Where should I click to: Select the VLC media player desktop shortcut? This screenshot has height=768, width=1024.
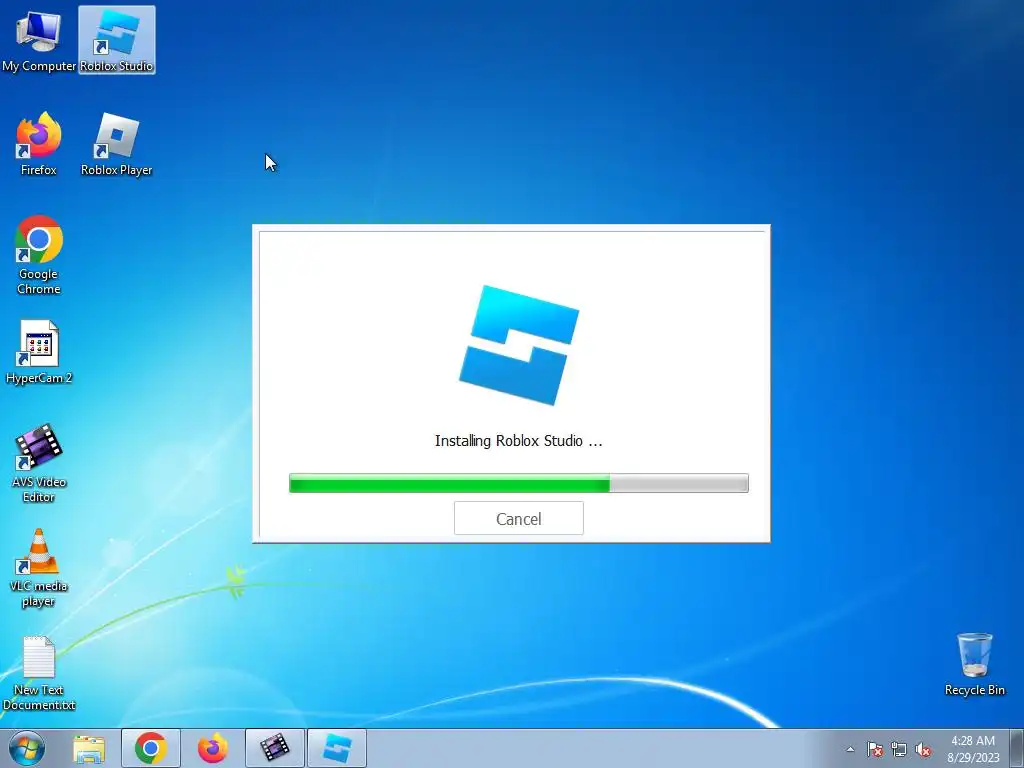tap(39, 568)
